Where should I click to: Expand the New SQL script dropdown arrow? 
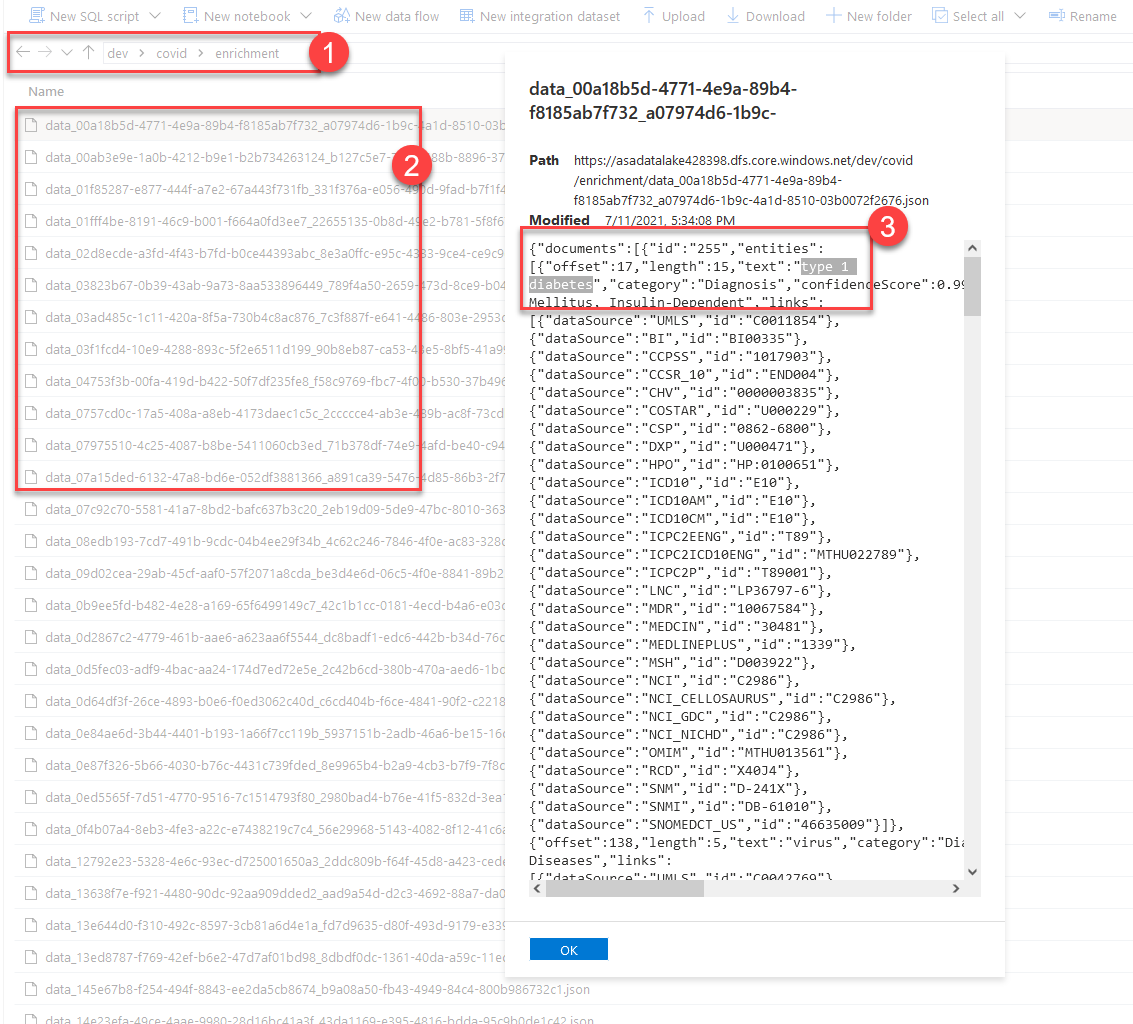[x=154, y=16]
